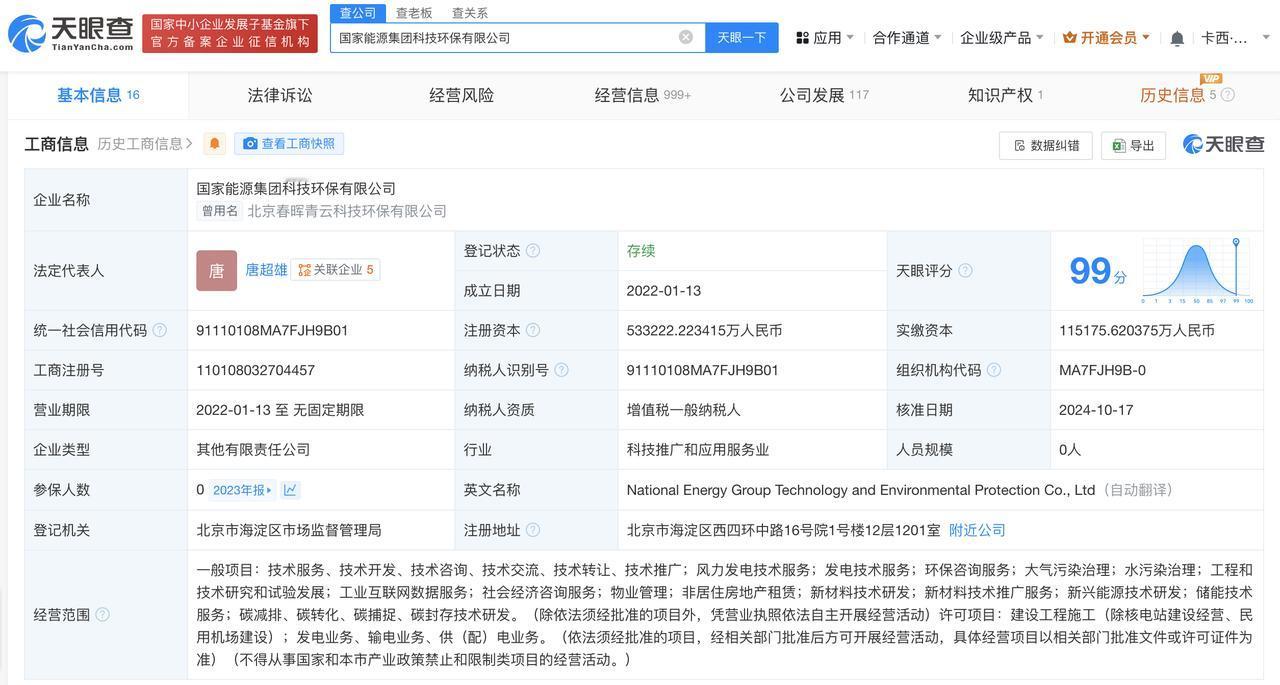Click company type 其他有限责任公司
Viewport: 1280px width, 685px height.
(253, 450)
